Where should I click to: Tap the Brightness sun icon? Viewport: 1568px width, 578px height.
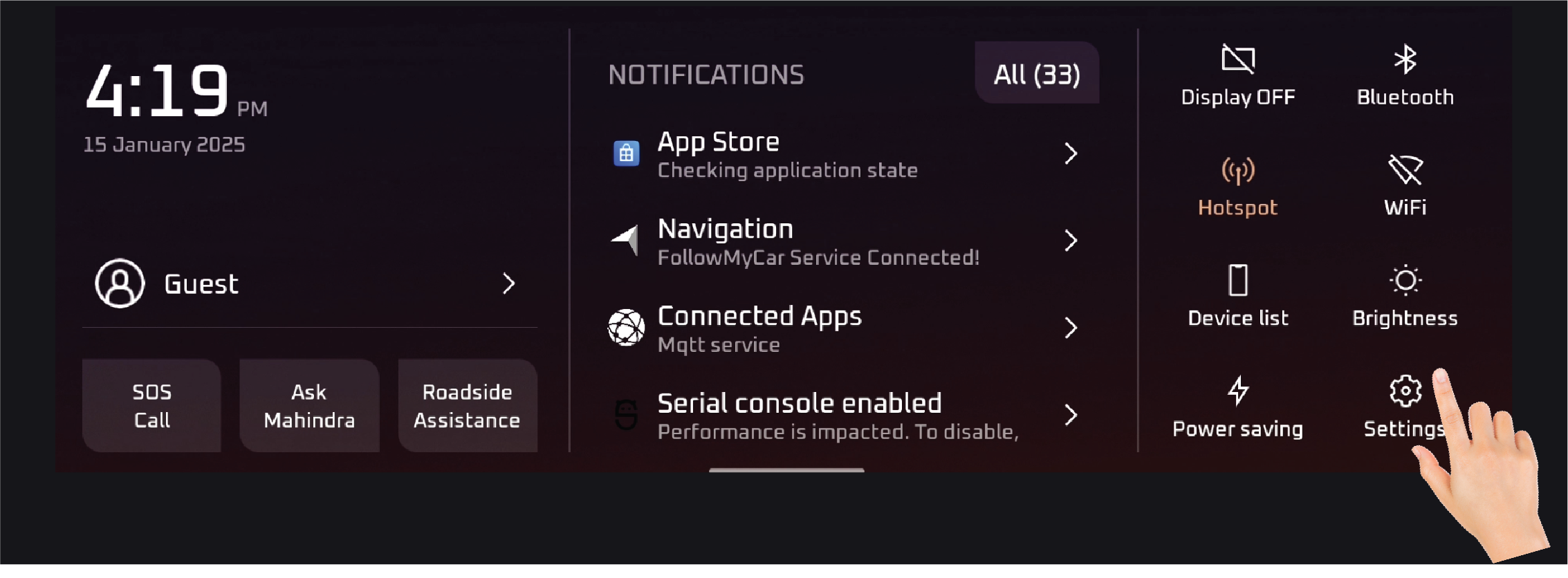1405,281
